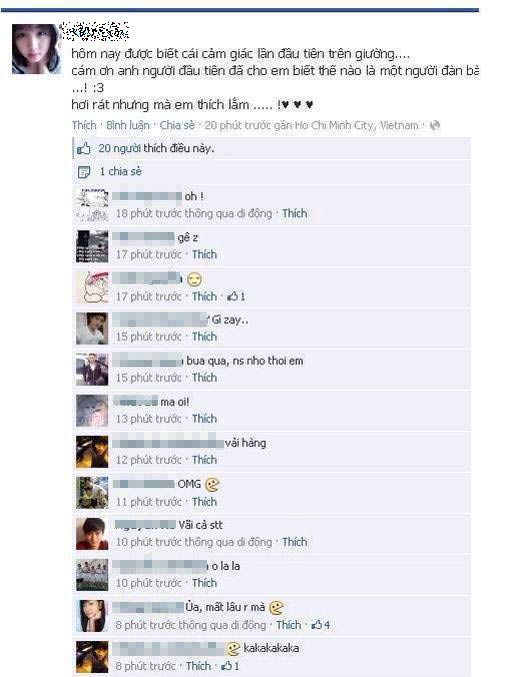Click the like-count thumb under the 17-minute sleepy-emoji comment
Screen dimensions: 527x677
click(233, 297)
